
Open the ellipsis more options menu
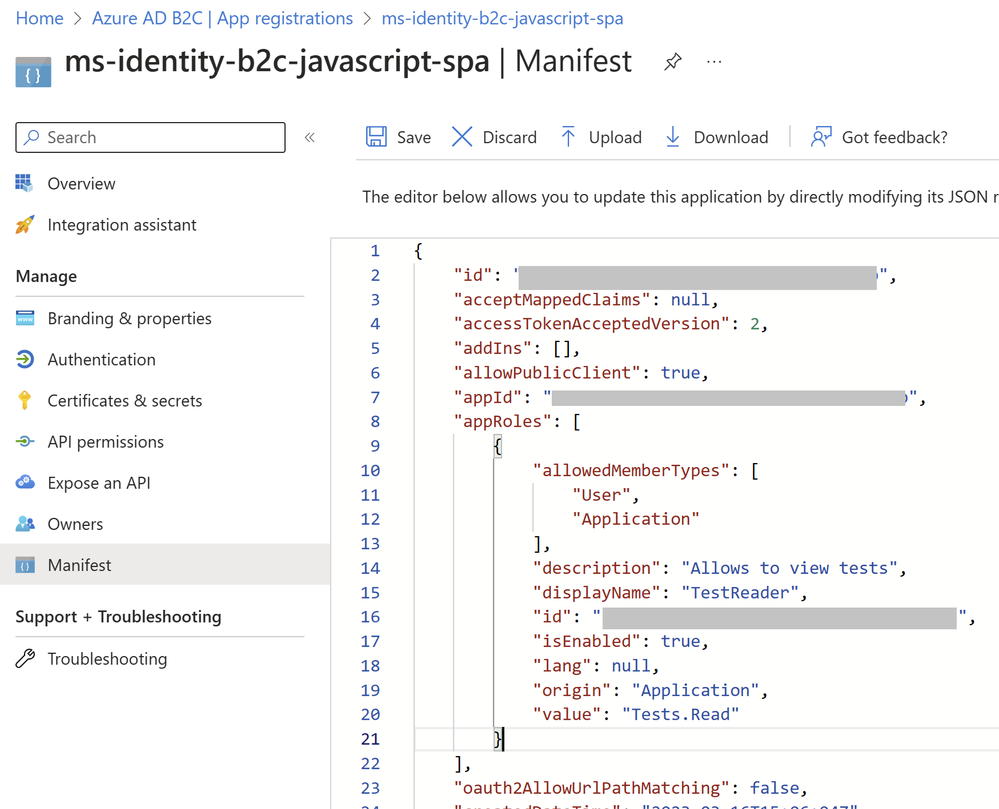click(x=714, y=62)
